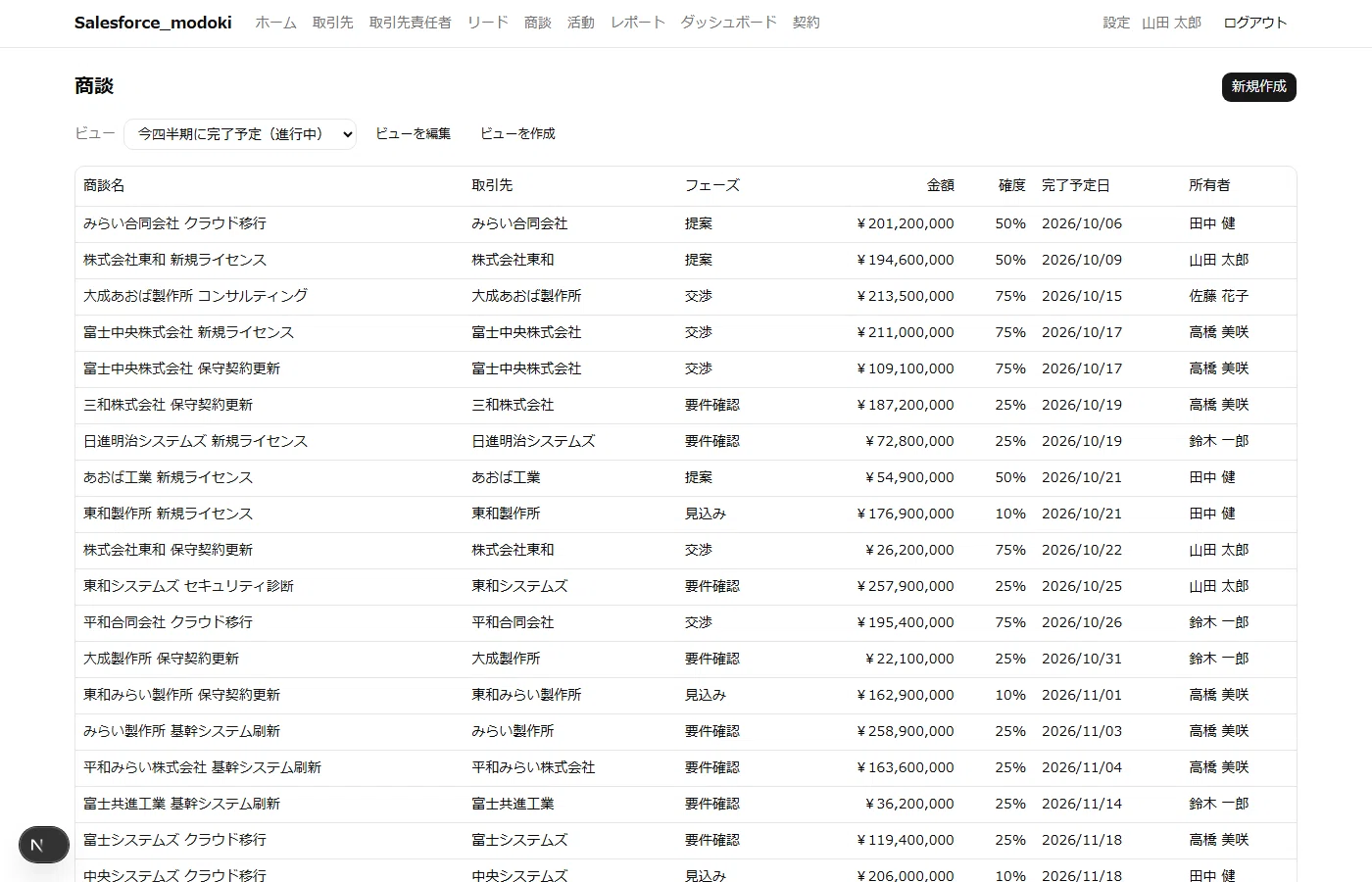Navigate to the リード page
1372x882 pixels.
[487, 23]
